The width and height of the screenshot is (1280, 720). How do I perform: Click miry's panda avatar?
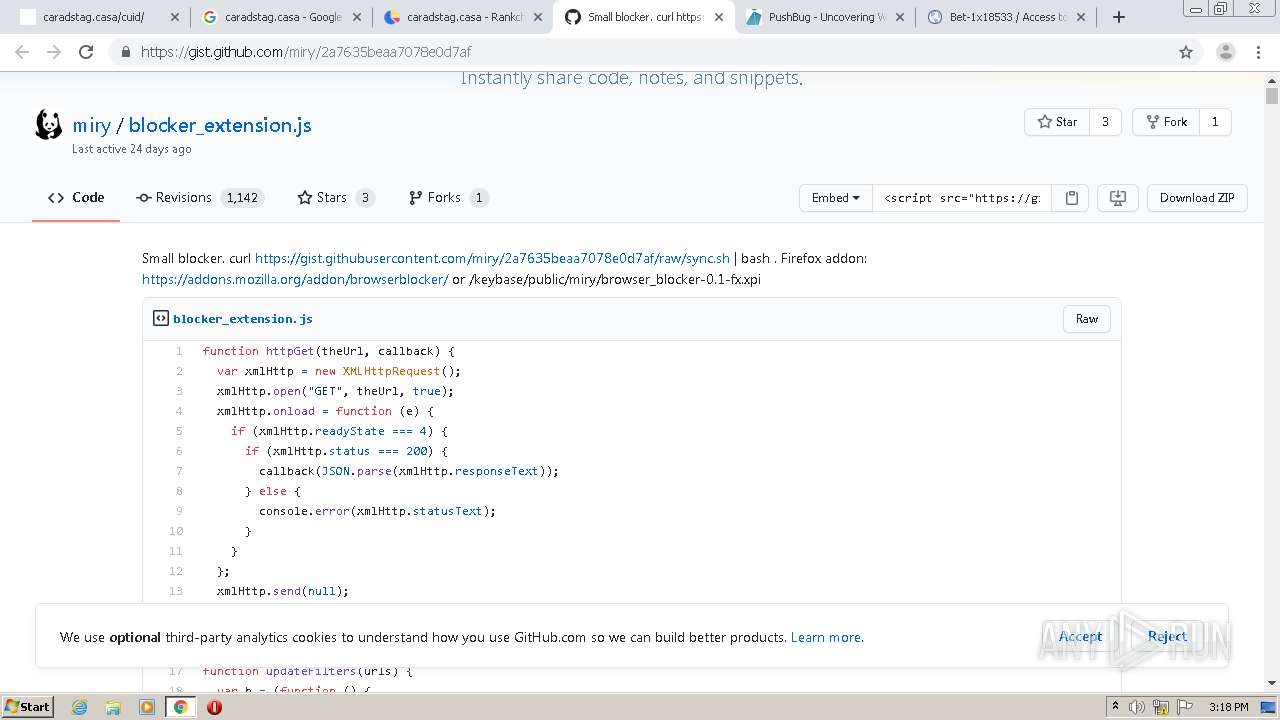(x=49, y=125)
